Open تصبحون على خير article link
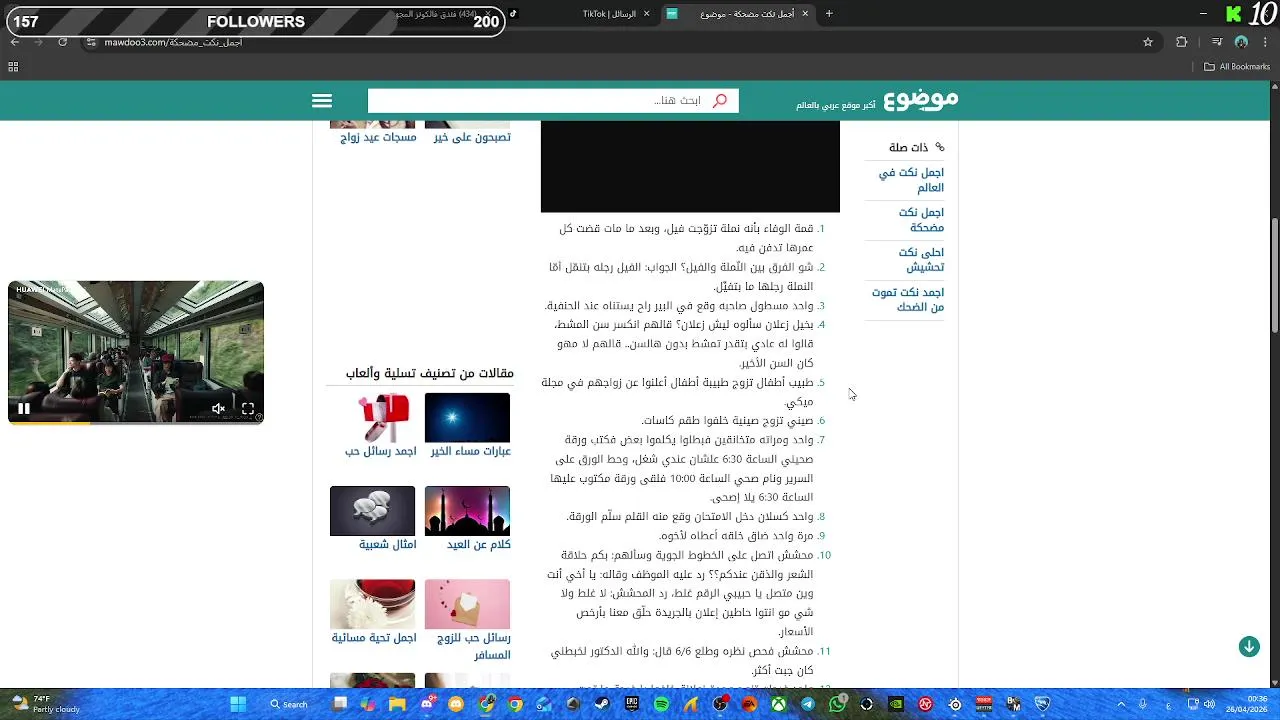The image size is (1280, 720). [472, 137]
